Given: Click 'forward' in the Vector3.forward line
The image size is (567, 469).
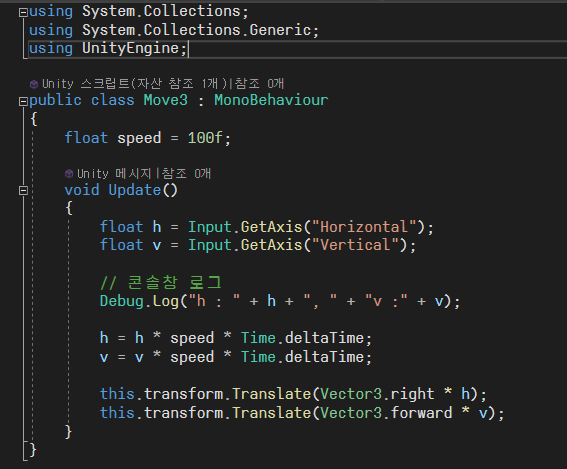Looking at the screenshot, I should point(422,413).
